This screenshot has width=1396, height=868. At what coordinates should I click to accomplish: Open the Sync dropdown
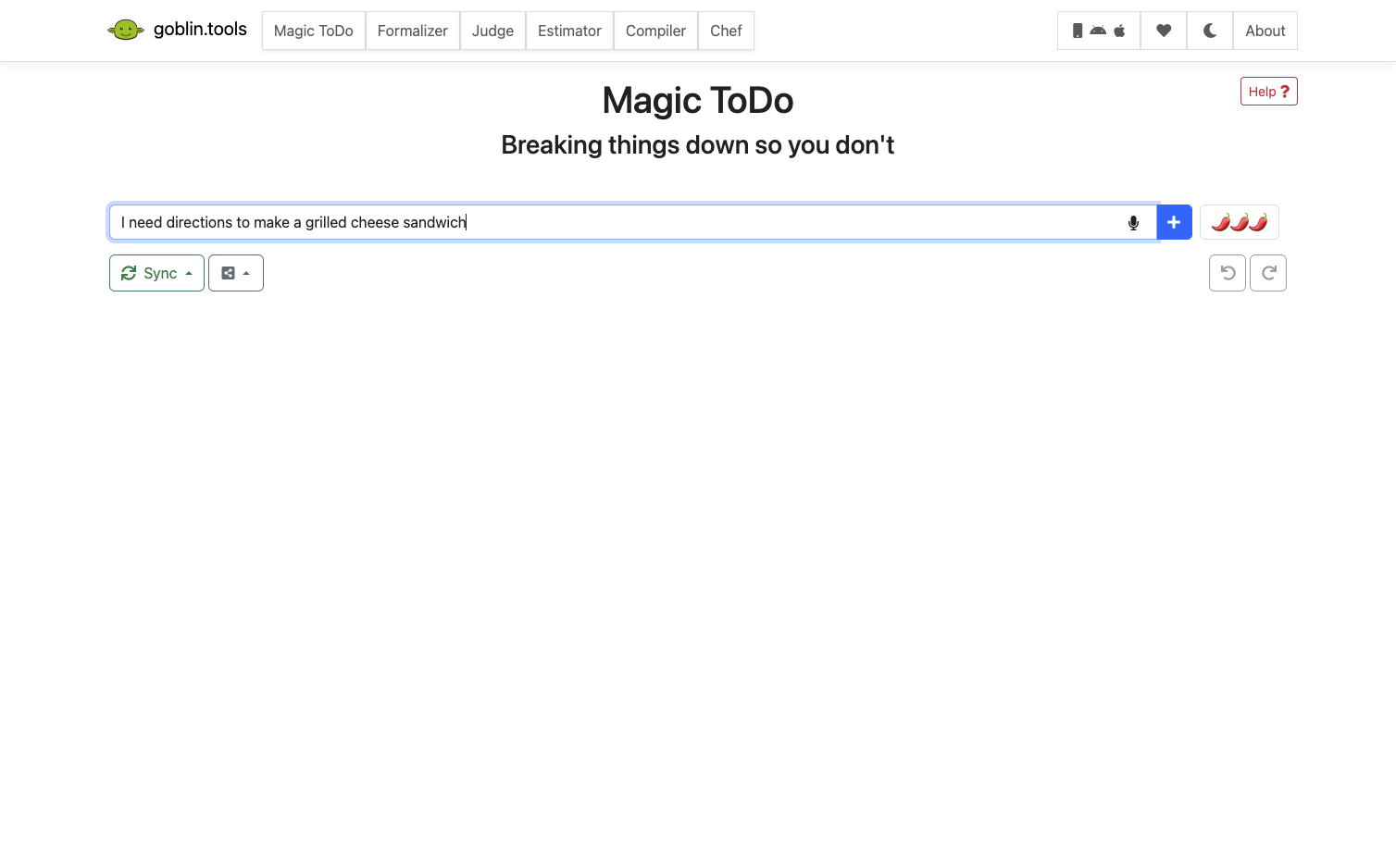point(156,273)
